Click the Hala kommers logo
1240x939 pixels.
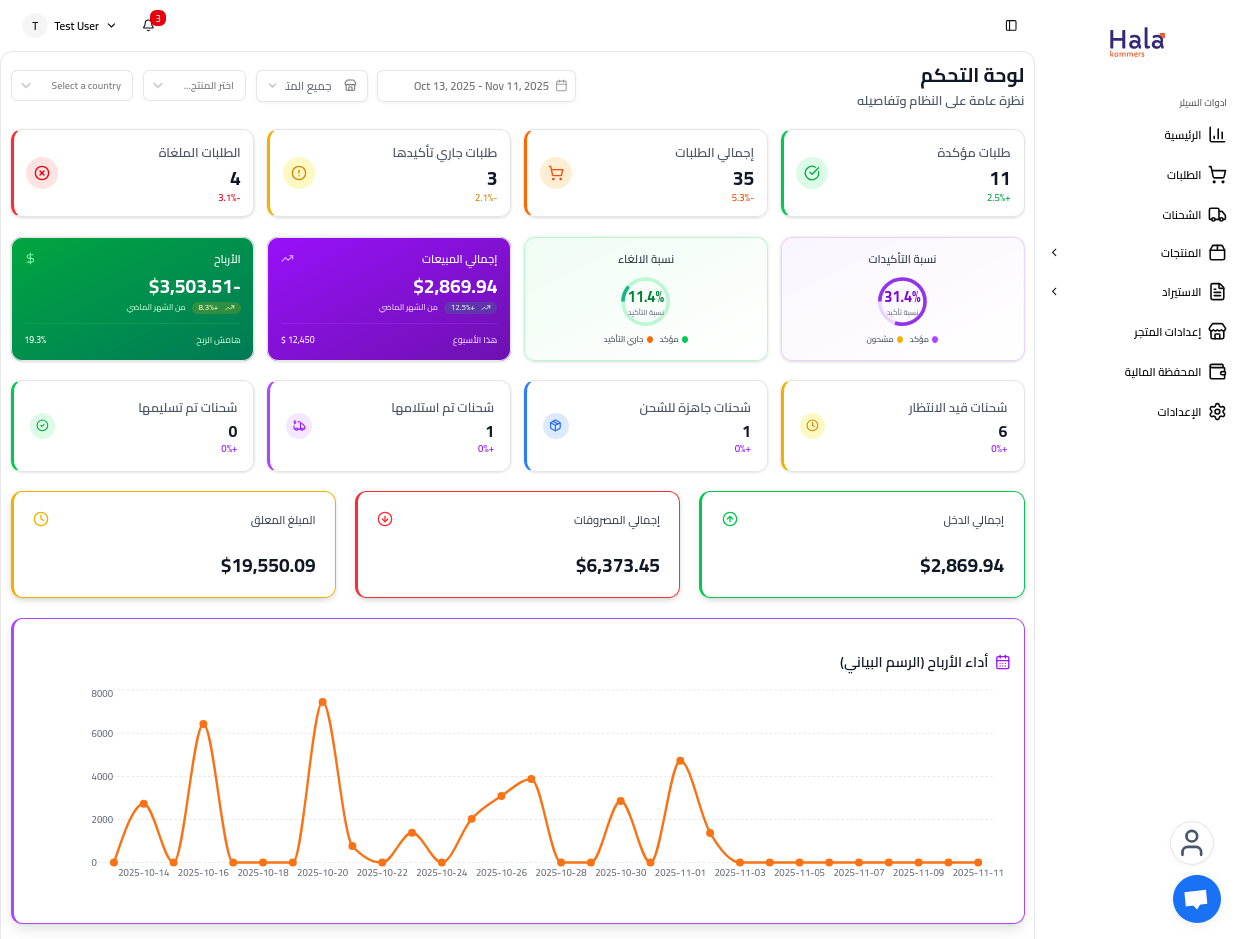[x=1136, y=42]
